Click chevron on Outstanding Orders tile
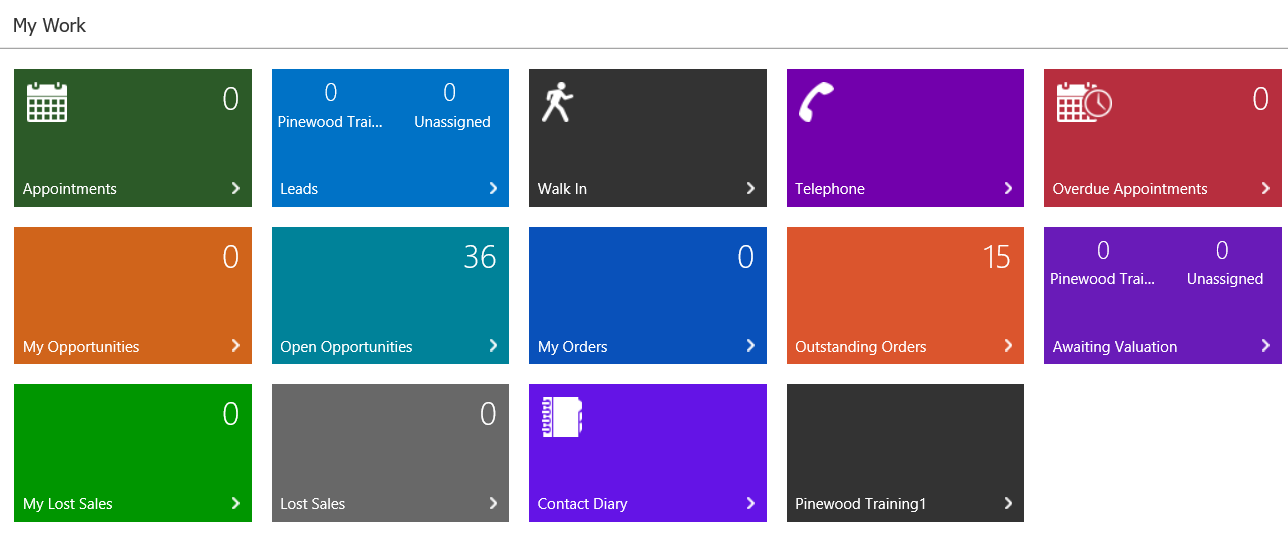This screenshot has width=1288, height=538. (1008, 346)
